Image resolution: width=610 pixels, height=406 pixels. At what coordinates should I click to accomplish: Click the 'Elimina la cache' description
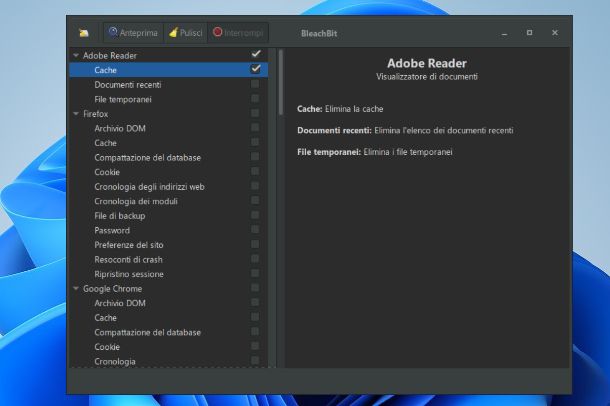pos(354,109)
